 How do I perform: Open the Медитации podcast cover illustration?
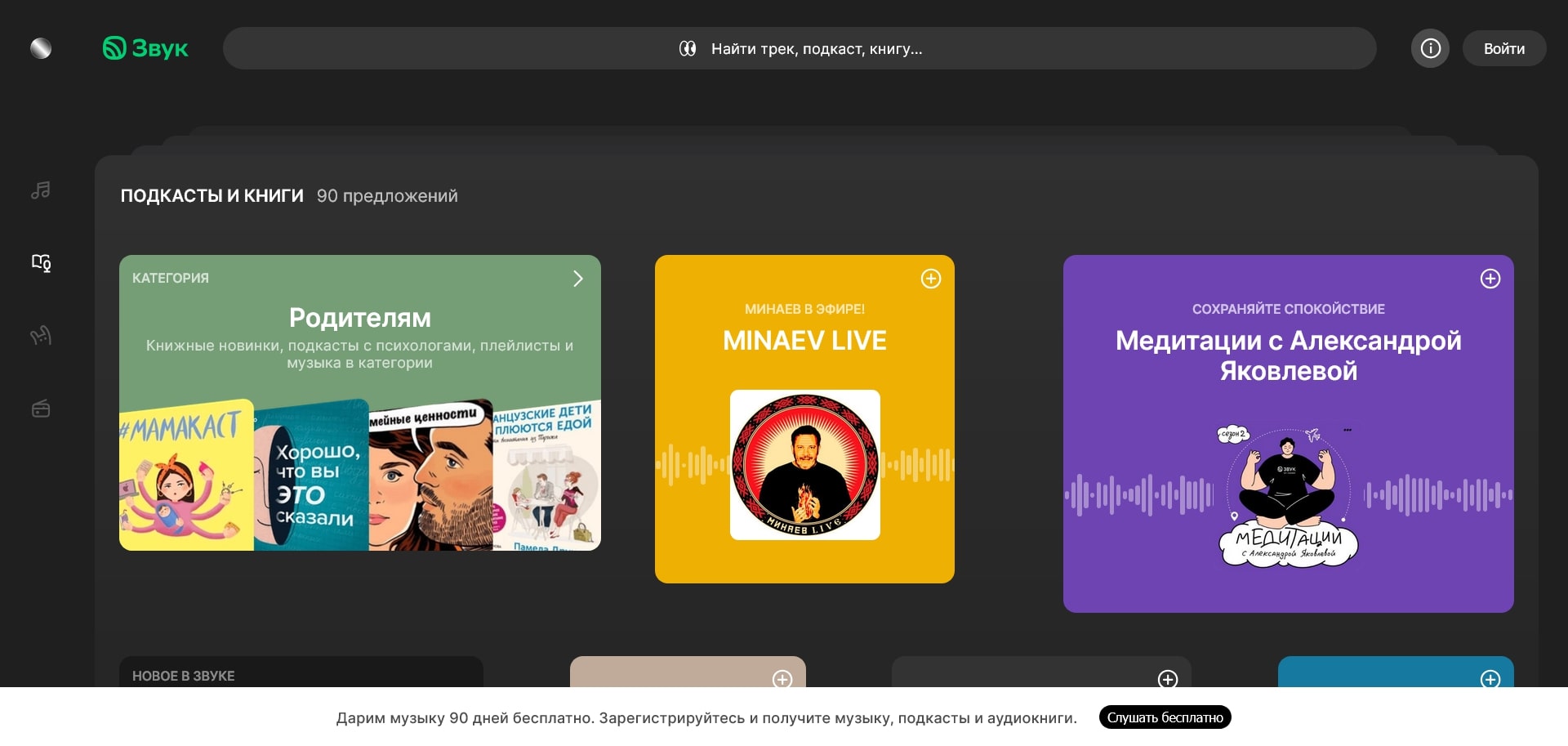click(x=1288, y=496)
